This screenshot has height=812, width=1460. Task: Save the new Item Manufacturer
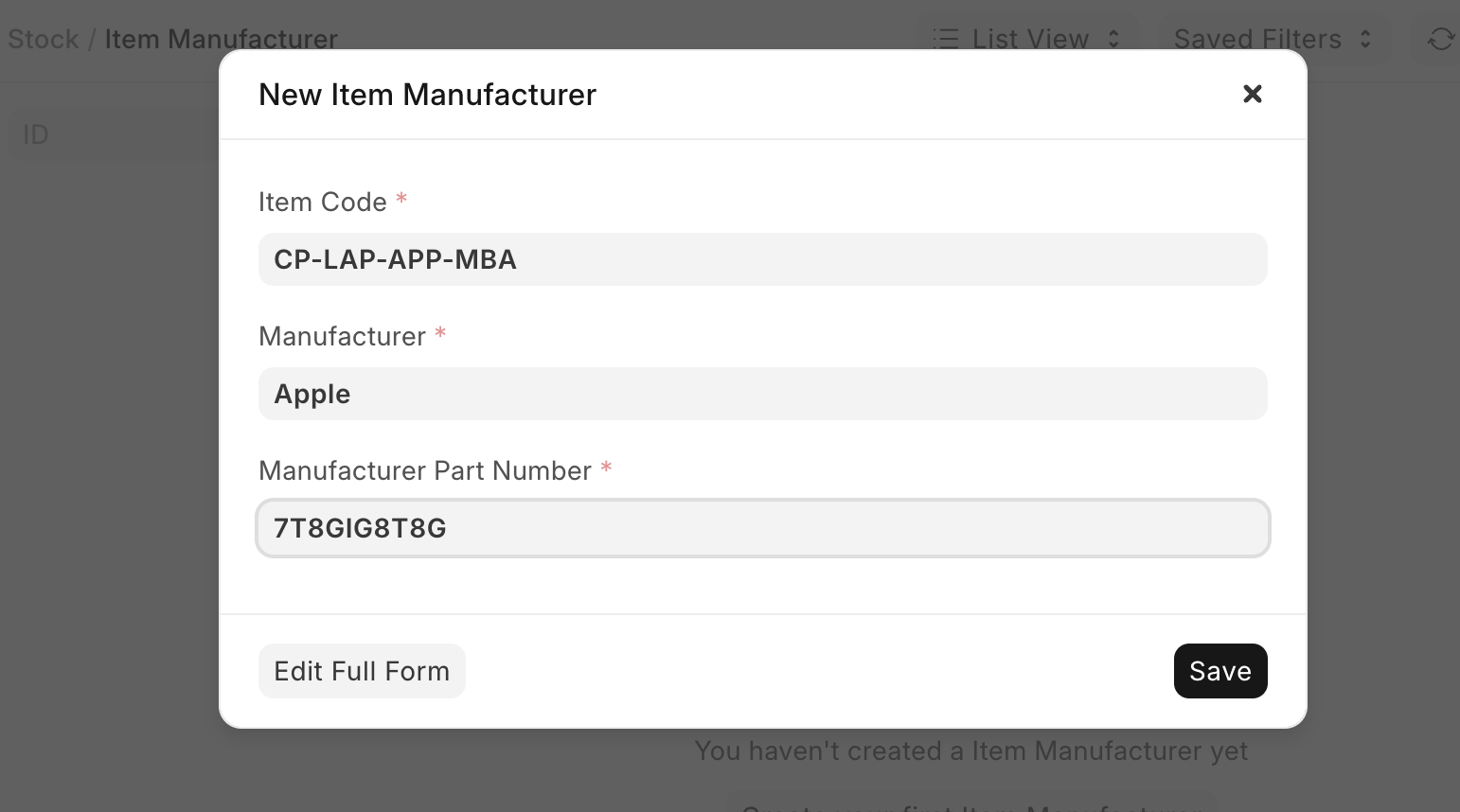pos(1220,671)
